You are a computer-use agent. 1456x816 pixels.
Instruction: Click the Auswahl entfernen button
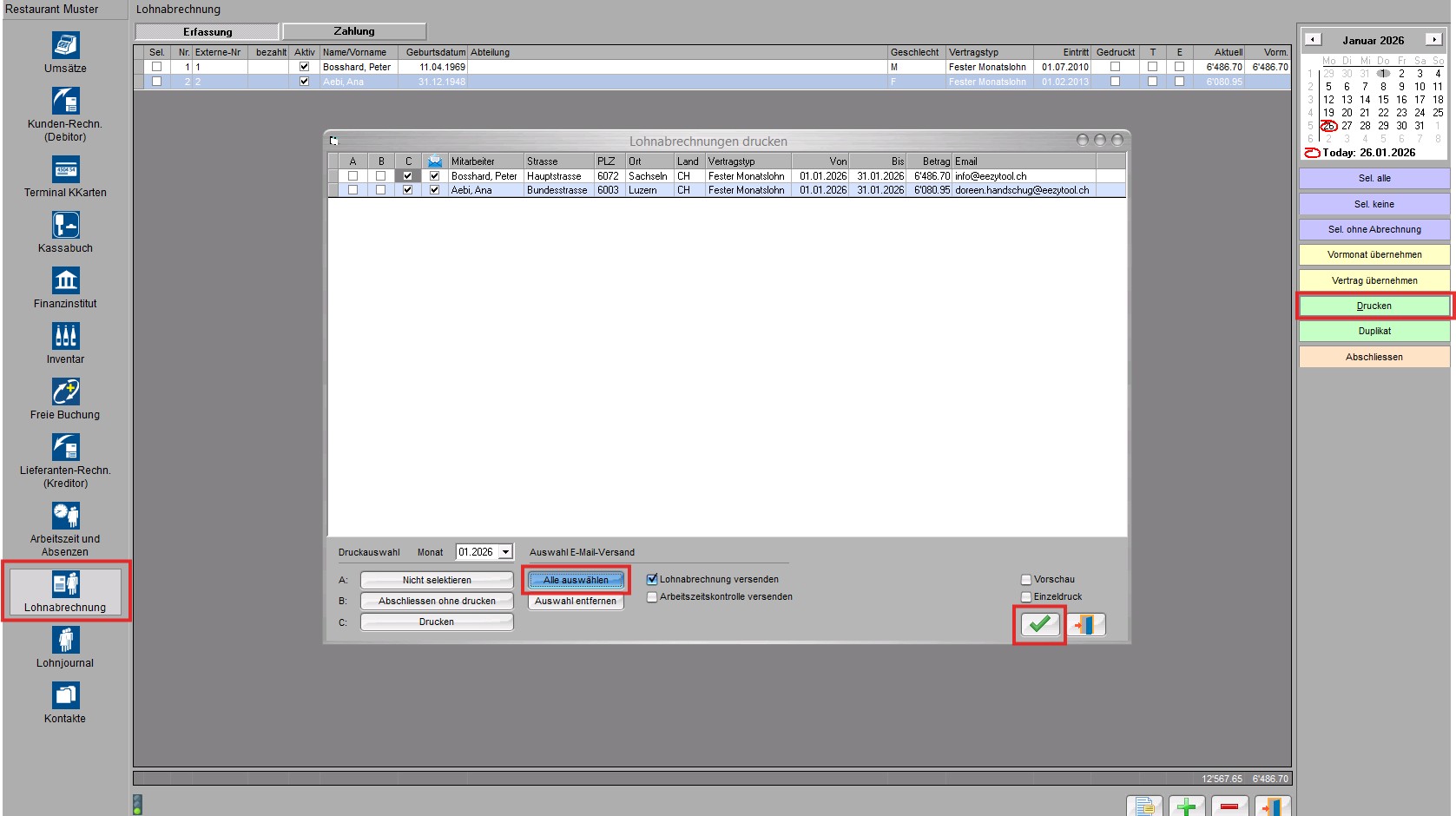tap(575, 601)
